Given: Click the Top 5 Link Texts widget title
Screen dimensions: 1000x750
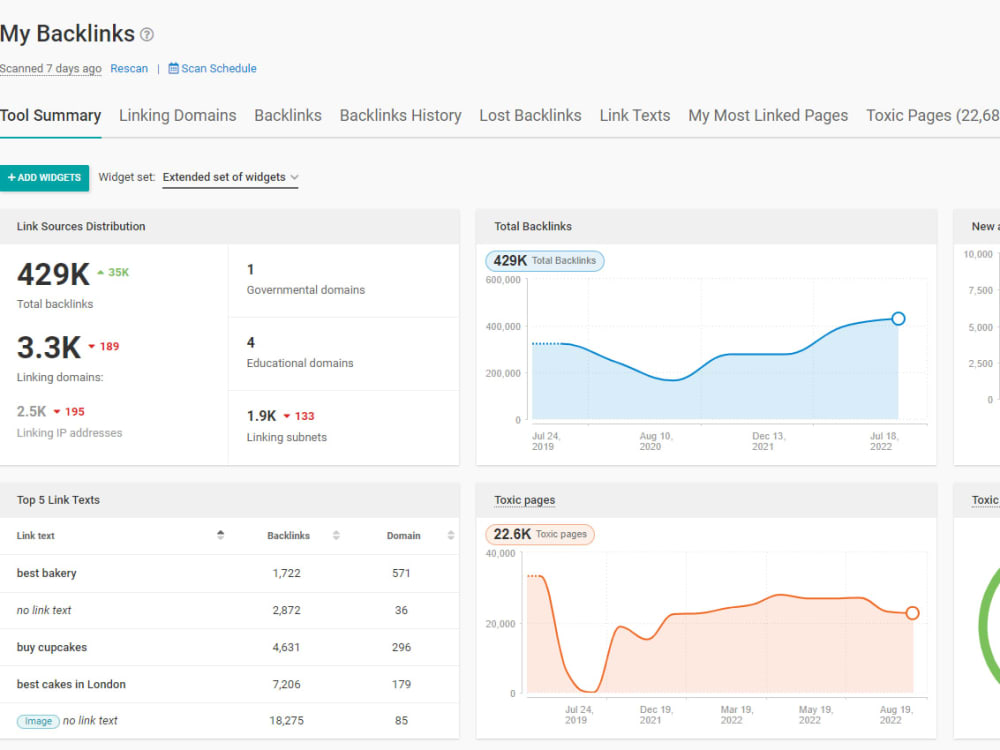Looking at the screenshot, I should tap(58, 500).
